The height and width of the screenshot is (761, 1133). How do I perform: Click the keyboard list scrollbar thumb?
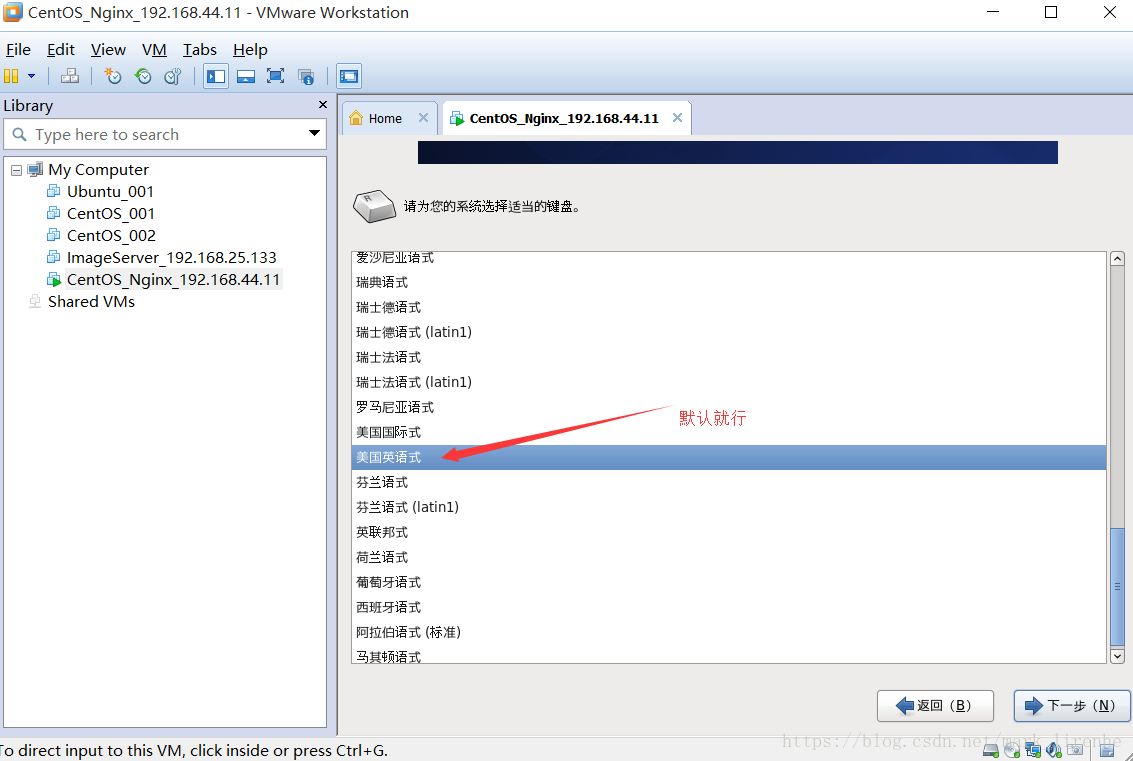(x=1117, y=586)
